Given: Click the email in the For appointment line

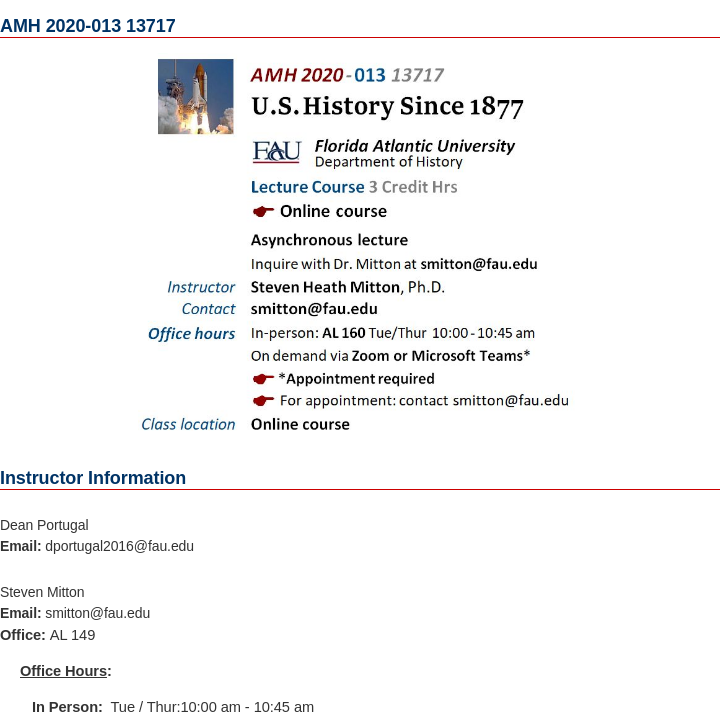Looking at the screenshot, I should point(510,401).
